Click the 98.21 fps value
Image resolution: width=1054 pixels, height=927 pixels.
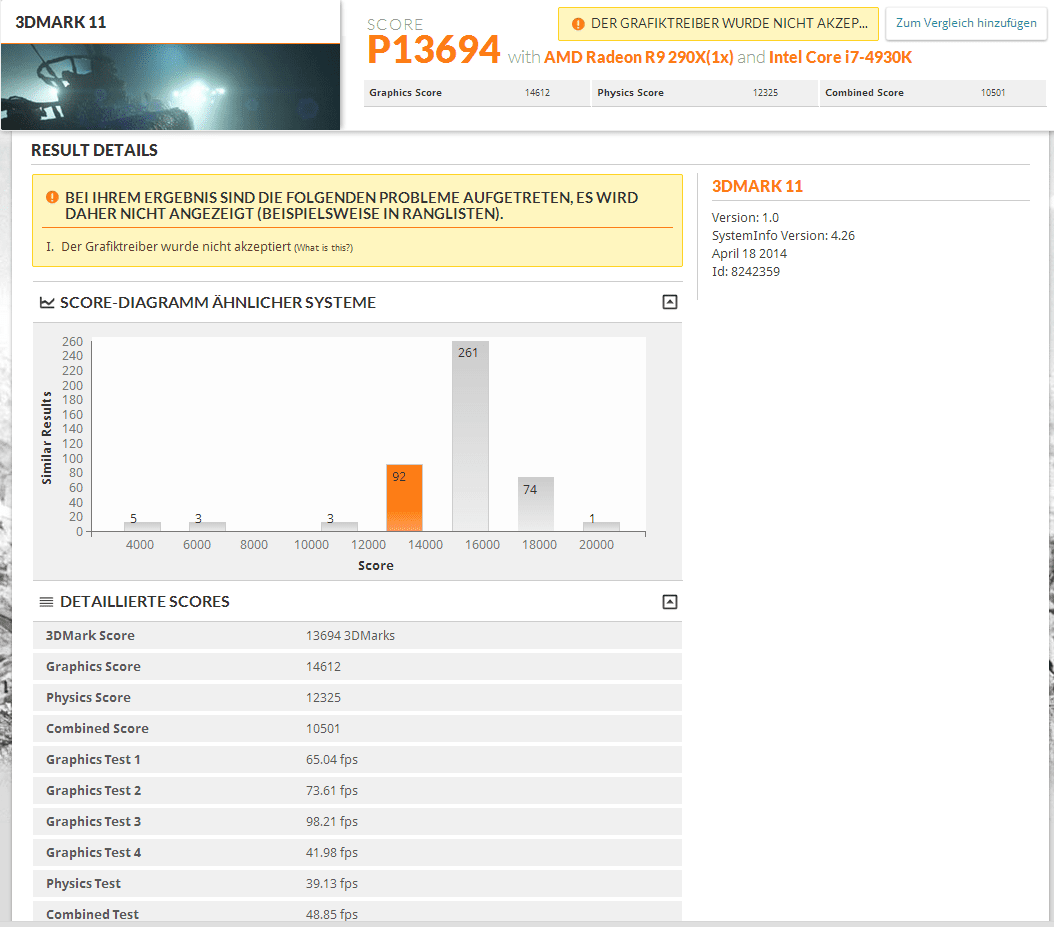[332, 821]
